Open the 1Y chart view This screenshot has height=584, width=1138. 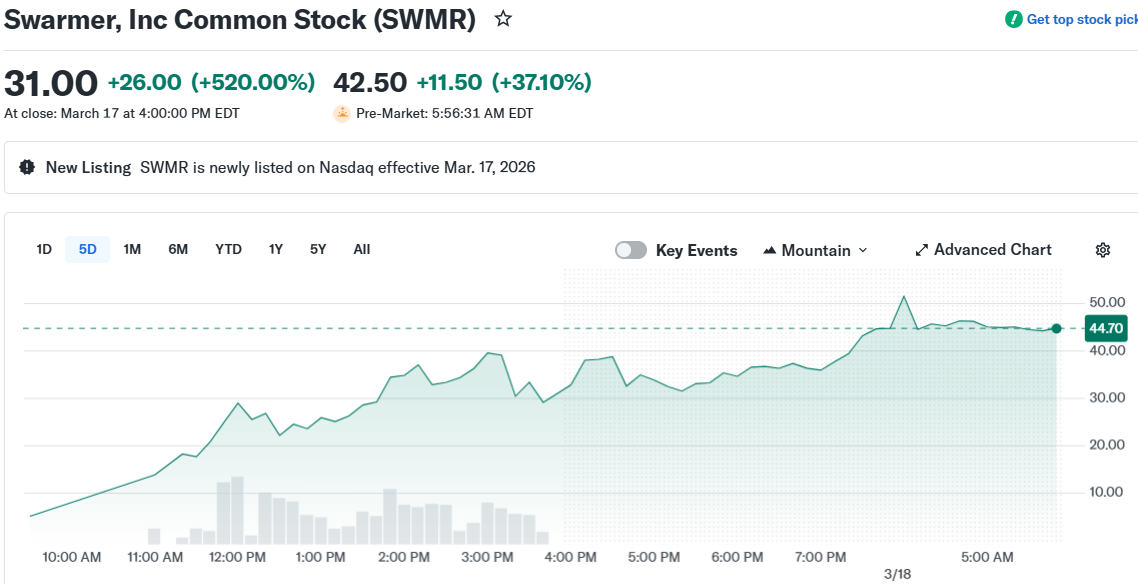pos(276,249)
